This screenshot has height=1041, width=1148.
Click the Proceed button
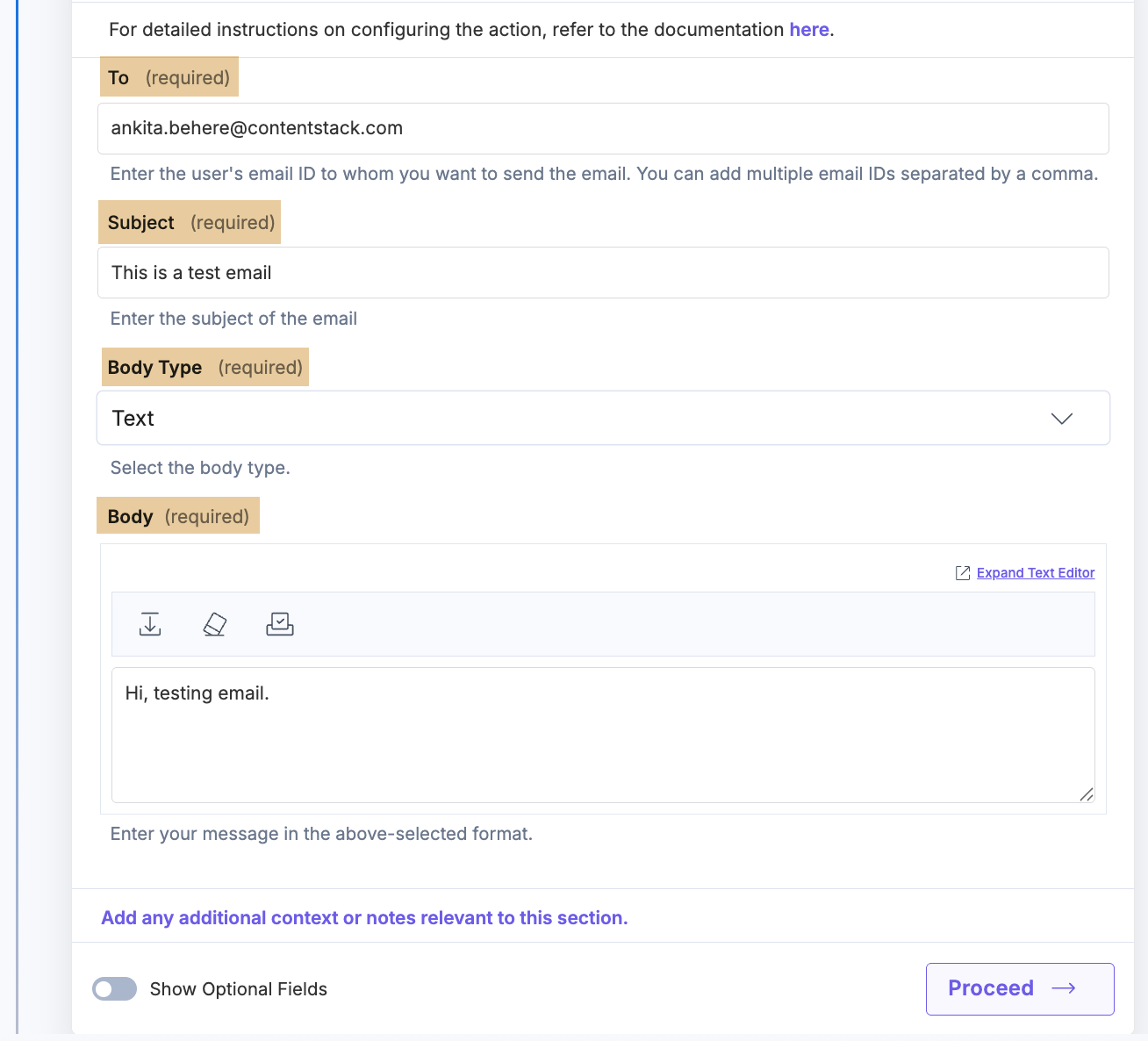coord(1019,988)
